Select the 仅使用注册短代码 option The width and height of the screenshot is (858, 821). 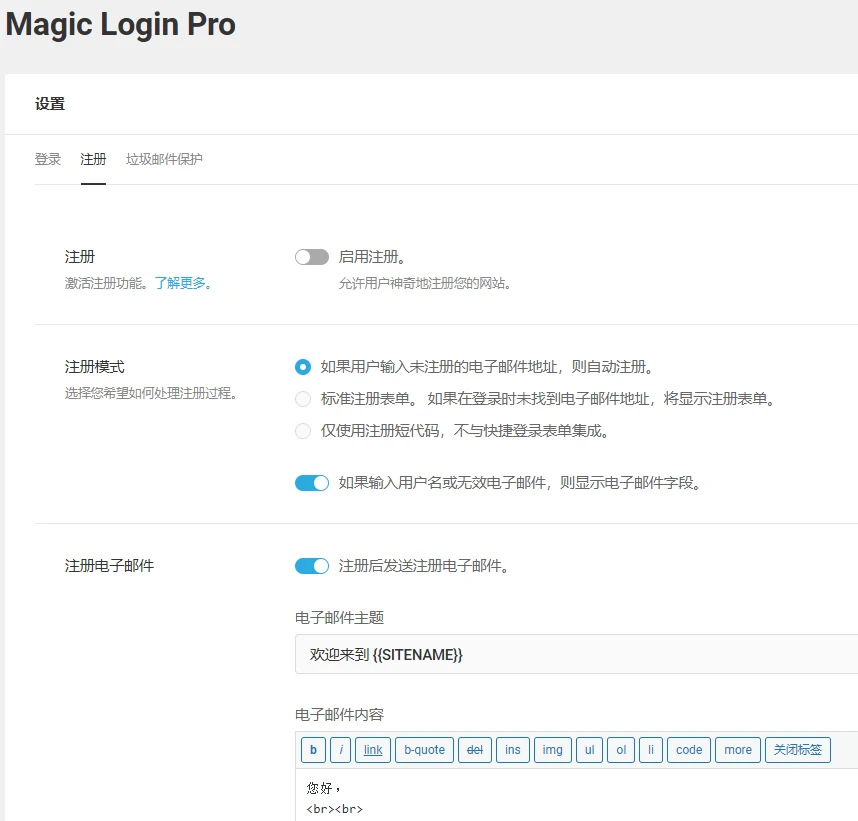click(302, 431)
